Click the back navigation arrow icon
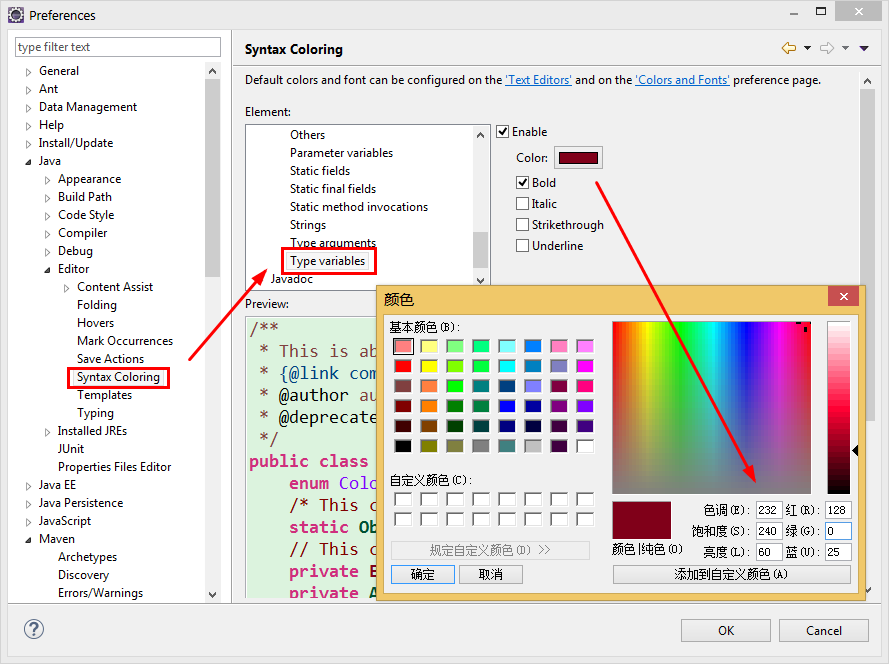The width and height of the screenshot is (889, 664). point(789,48)
